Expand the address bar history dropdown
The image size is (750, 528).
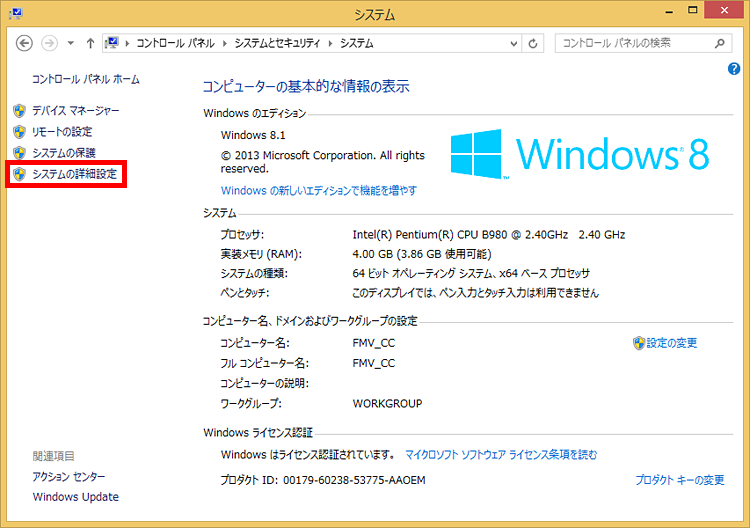(x=512, y=43)
